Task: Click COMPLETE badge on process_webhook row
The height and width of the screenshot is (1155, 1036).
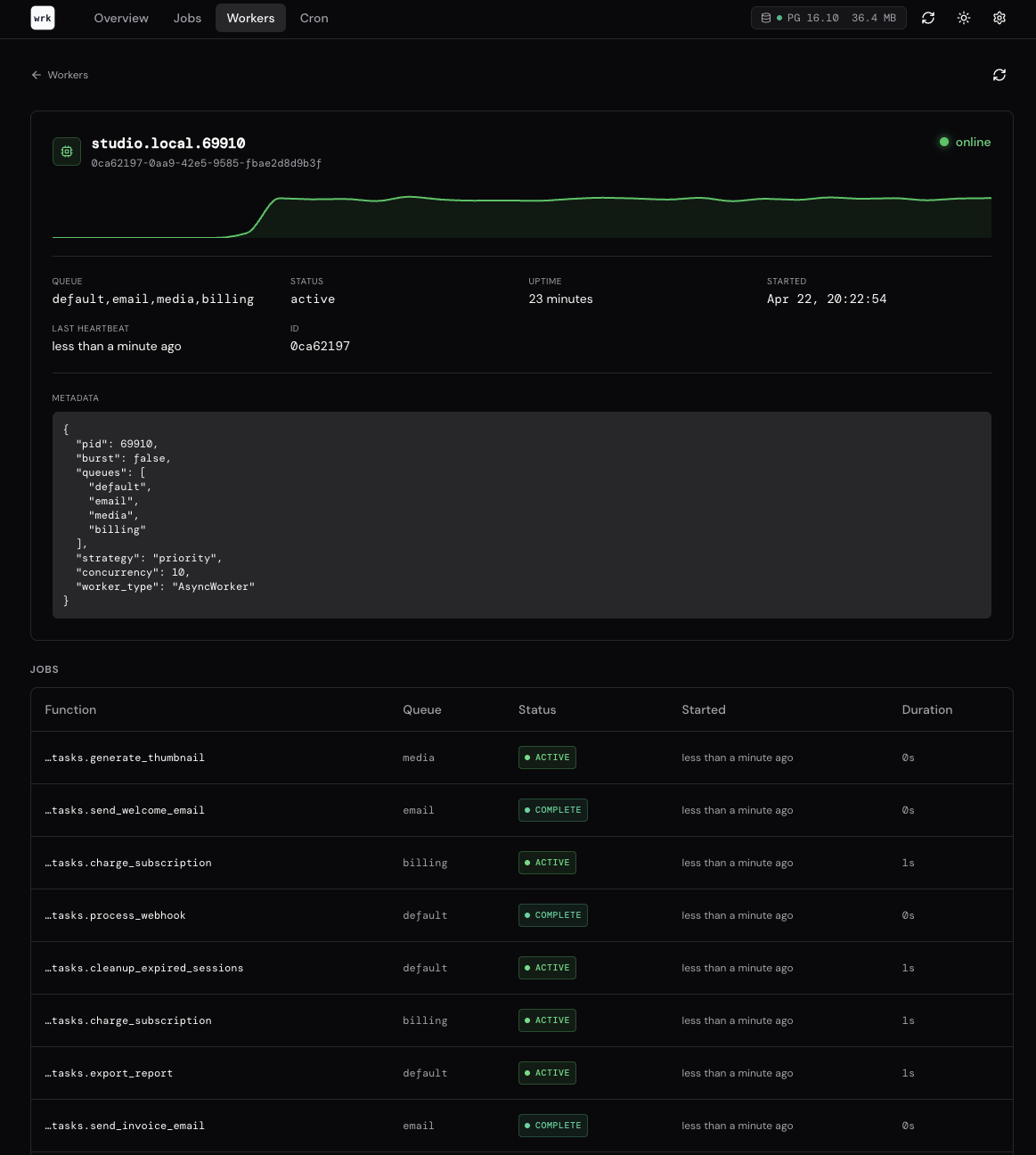Action: pyautogui.click(x=552, y=915)
